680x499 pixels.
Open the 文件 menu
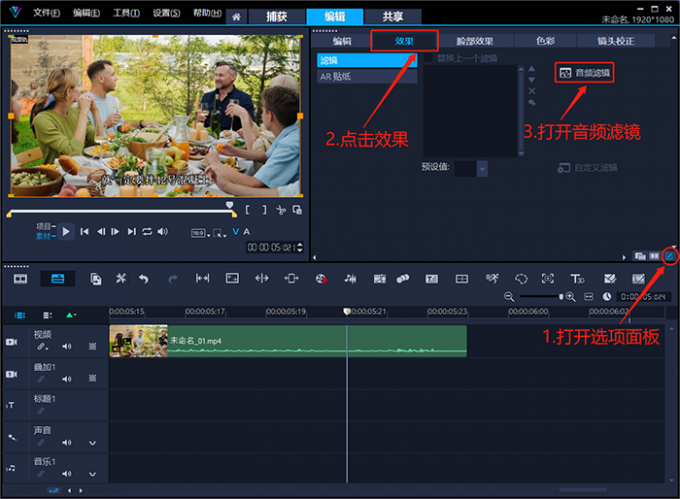click(x=46, y=13)
